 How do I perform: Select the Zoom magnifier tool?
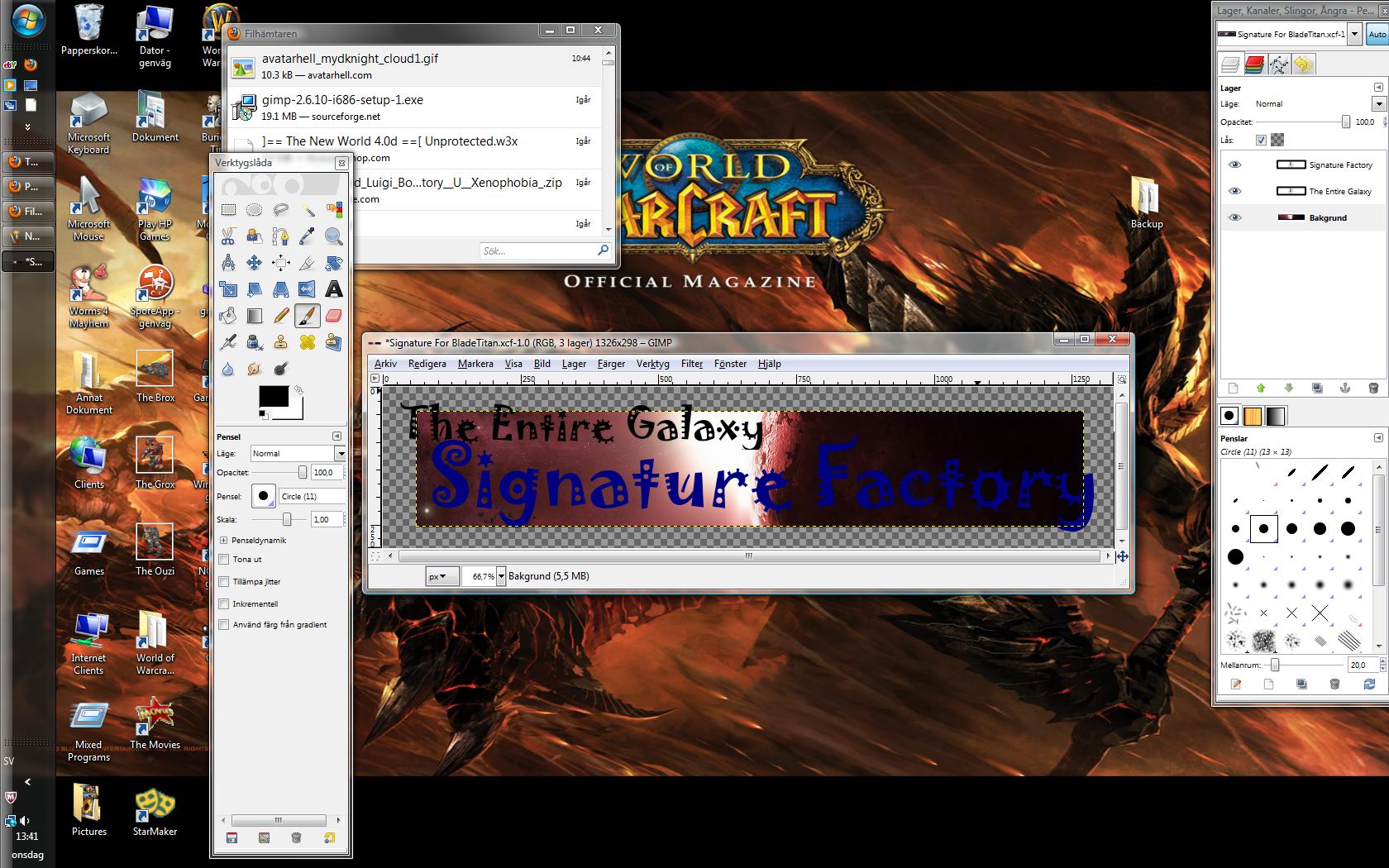pos(334,236)
